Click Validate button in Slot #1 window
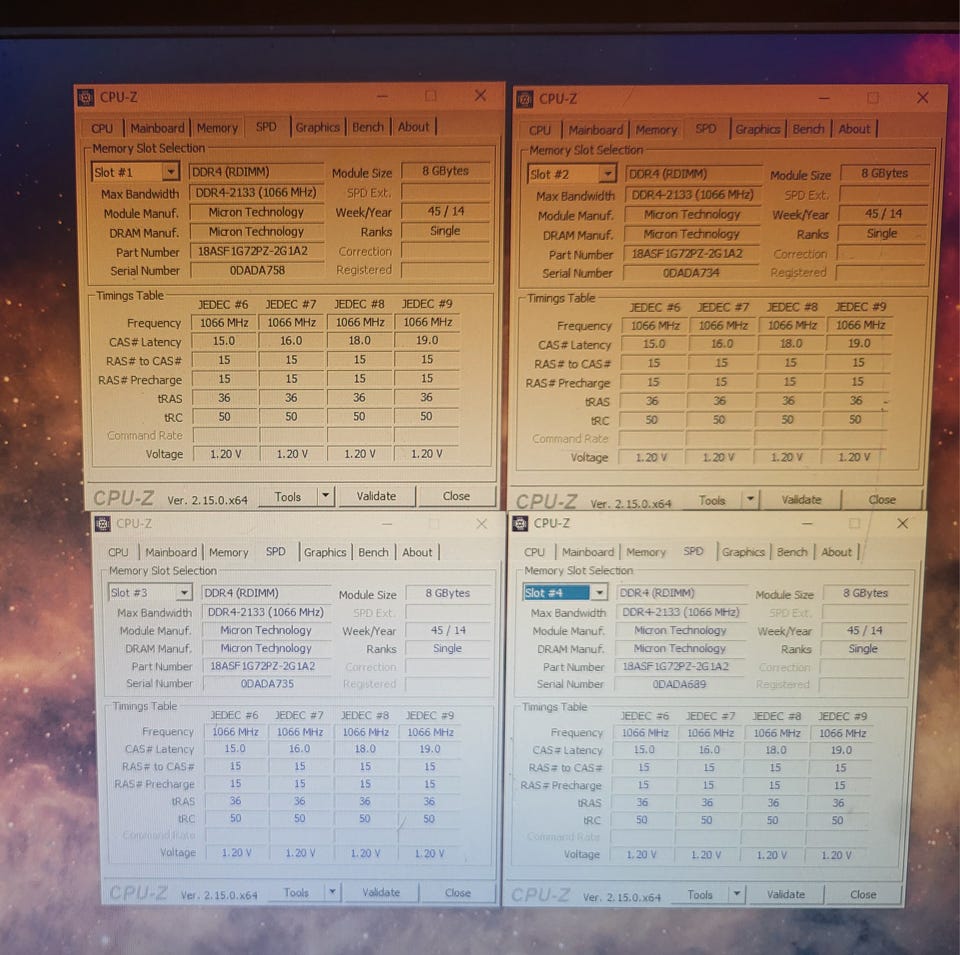 [x=377, y=496]
